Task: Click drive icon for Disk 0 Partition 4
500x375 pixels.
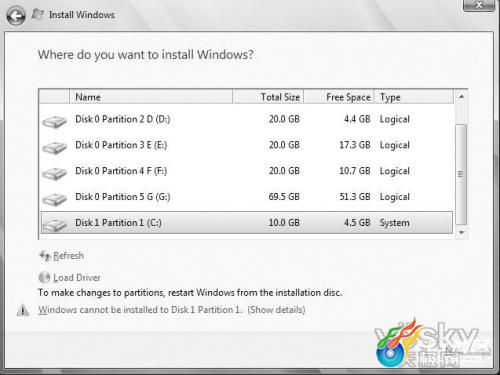Action: click(x=54, y=173)
